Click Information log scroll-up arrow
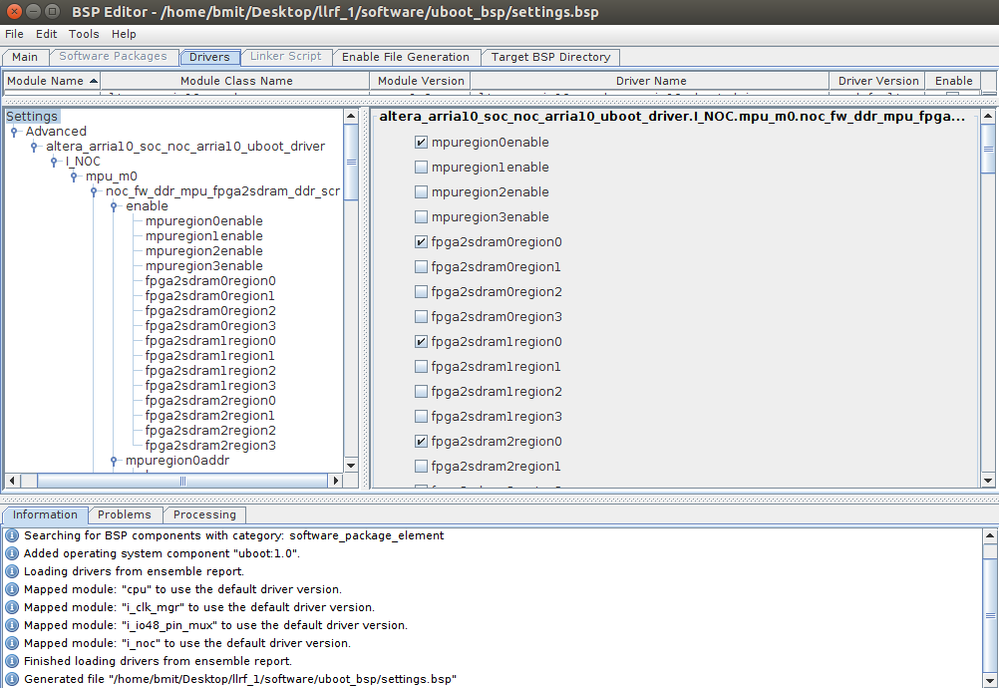The height and width of the screenshot is (688, 999). [990, 536]
